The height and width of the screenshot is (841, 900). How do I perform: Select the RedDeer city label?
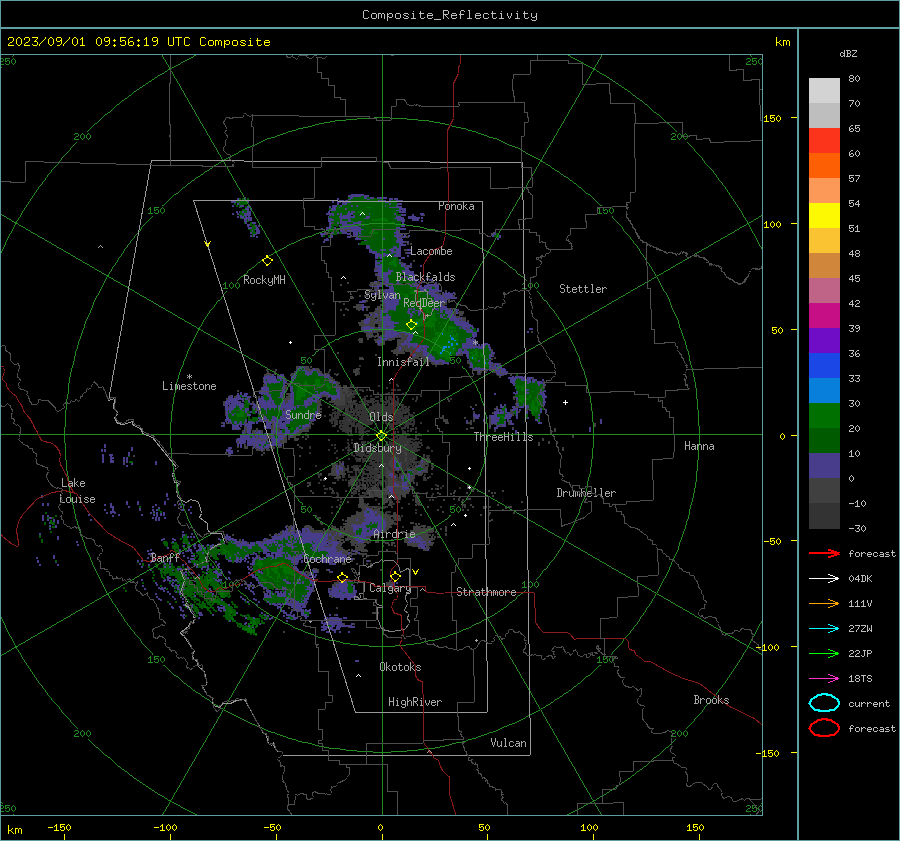click(x=424, y=303)
